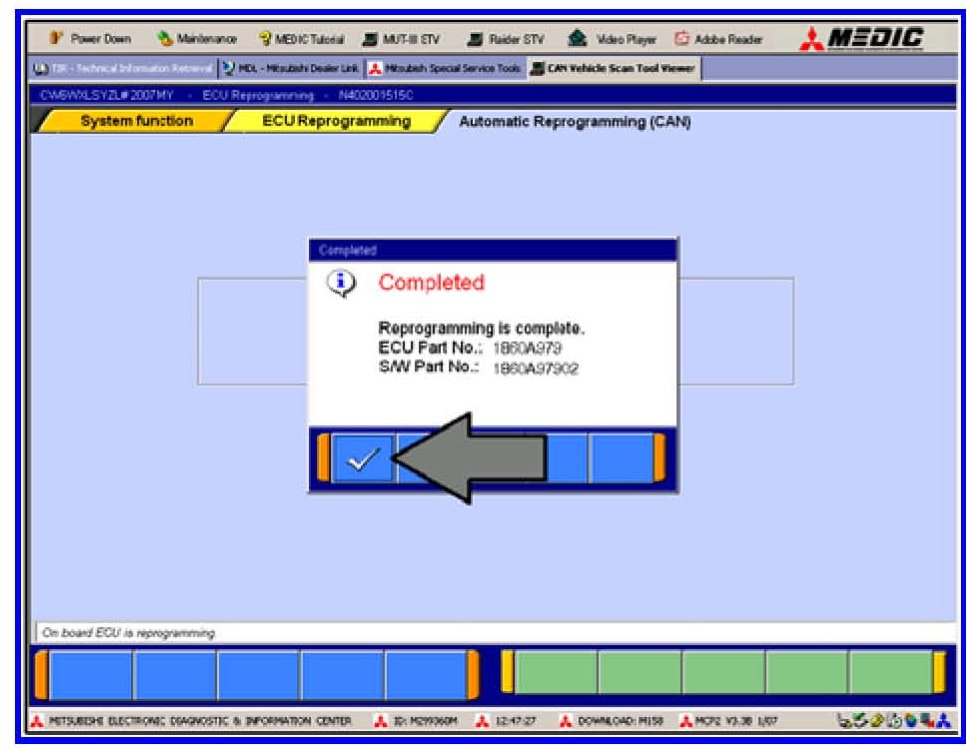Select Automatic Reprogramming (CAN) breadcrumb

click(574, 122)
